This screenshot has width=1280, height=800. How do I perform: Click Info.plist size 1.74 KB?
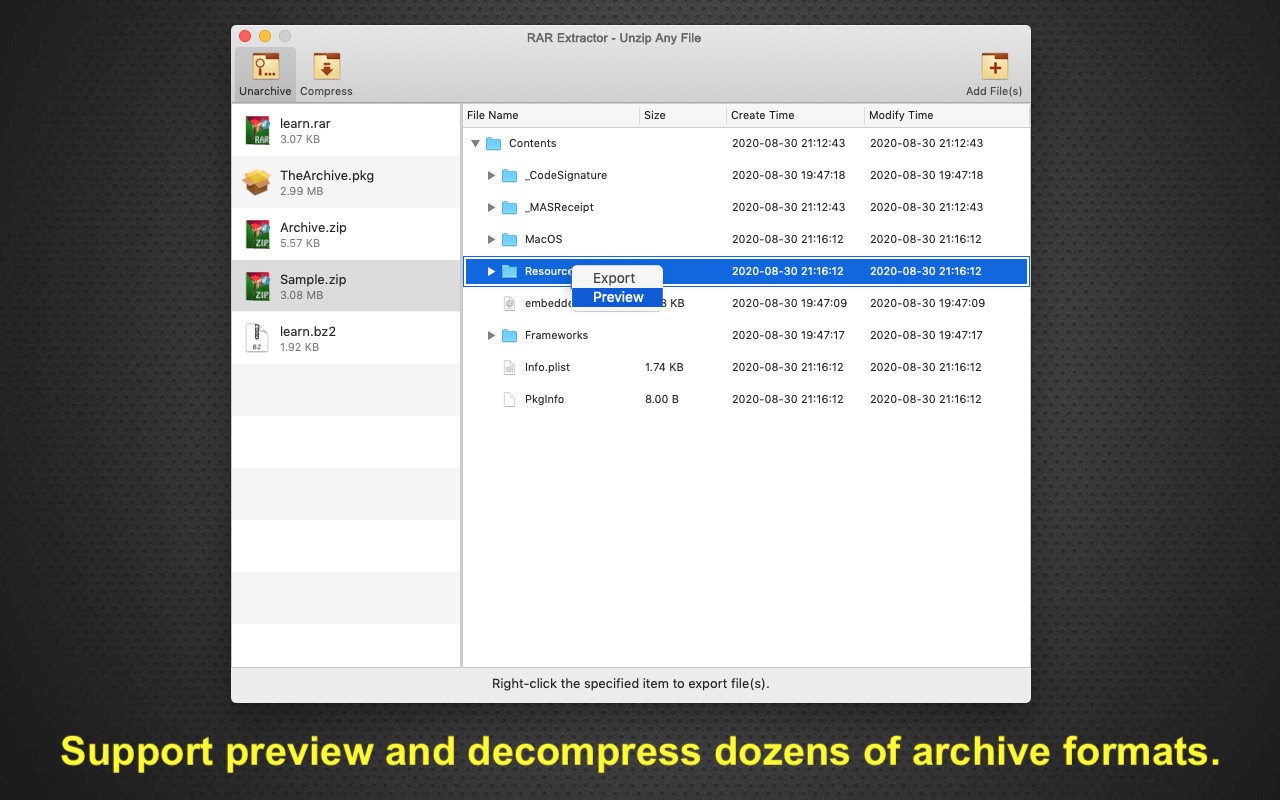(x=664, y=367)
